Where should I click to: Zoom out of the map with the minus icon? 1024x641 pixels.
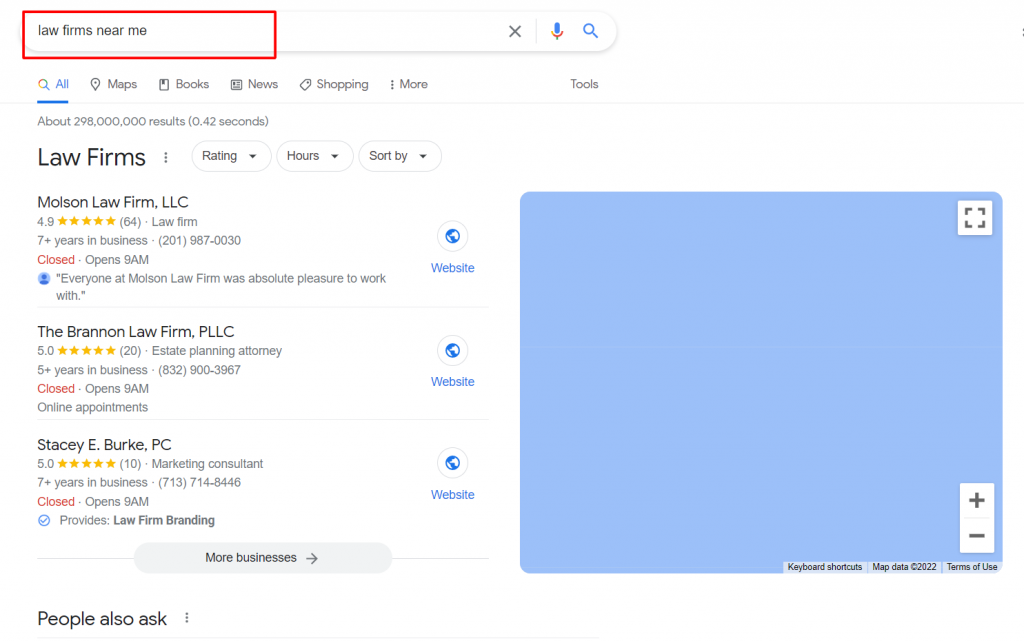pyautogui.click(x=976, y=535)
